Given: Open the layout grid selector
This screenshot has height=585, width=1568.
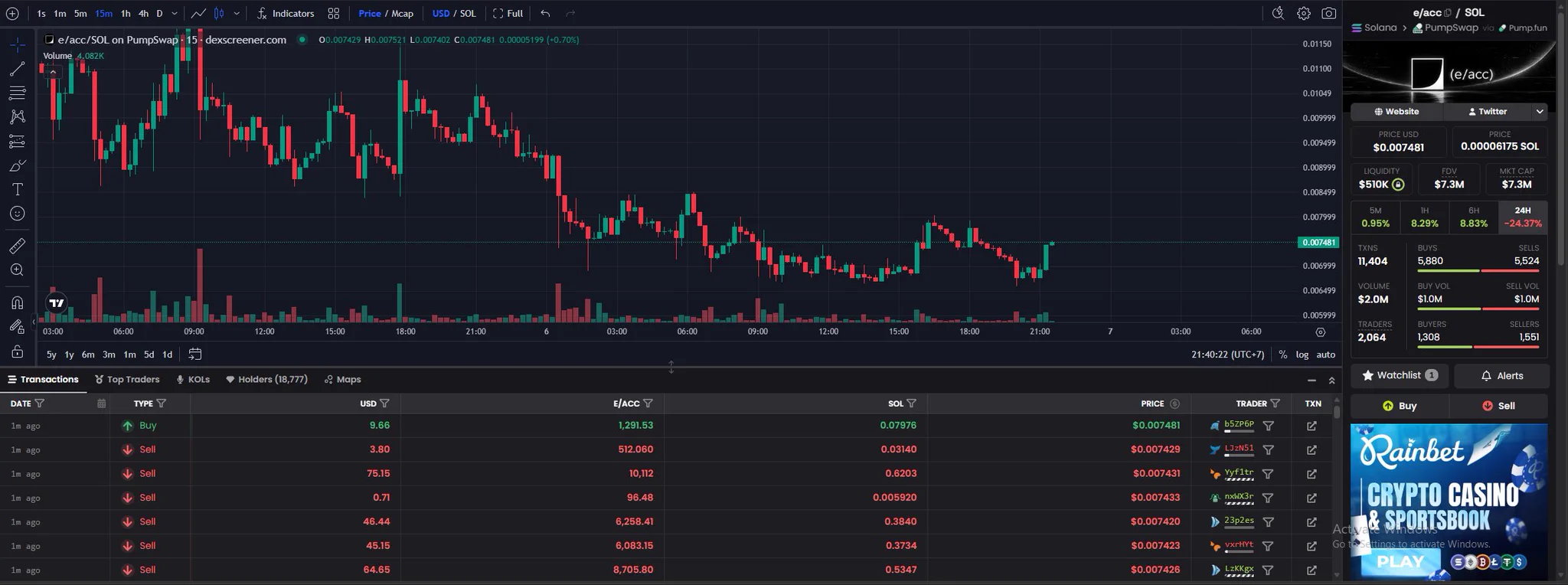Looking at the screenshot, I should pyautogui.click(x=334, y=13).
